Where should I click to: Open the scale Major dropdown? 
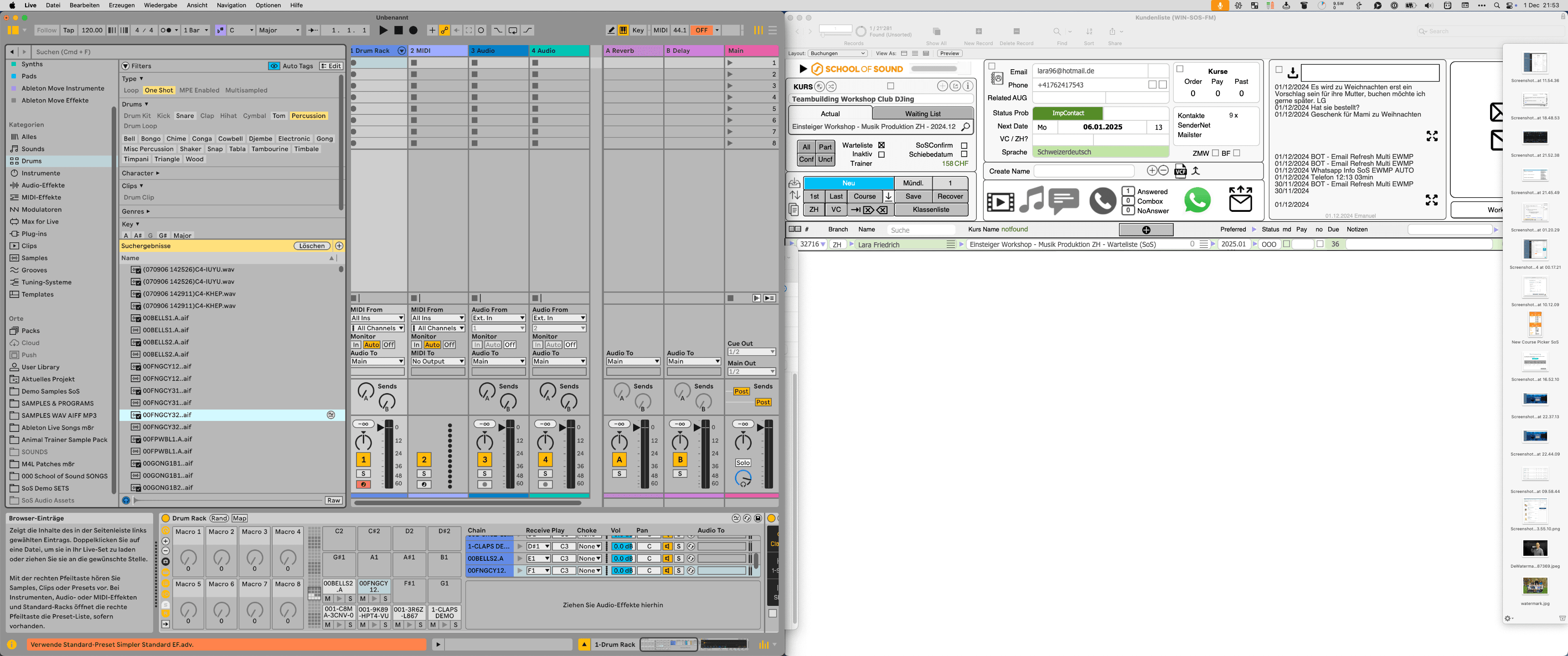279,30
